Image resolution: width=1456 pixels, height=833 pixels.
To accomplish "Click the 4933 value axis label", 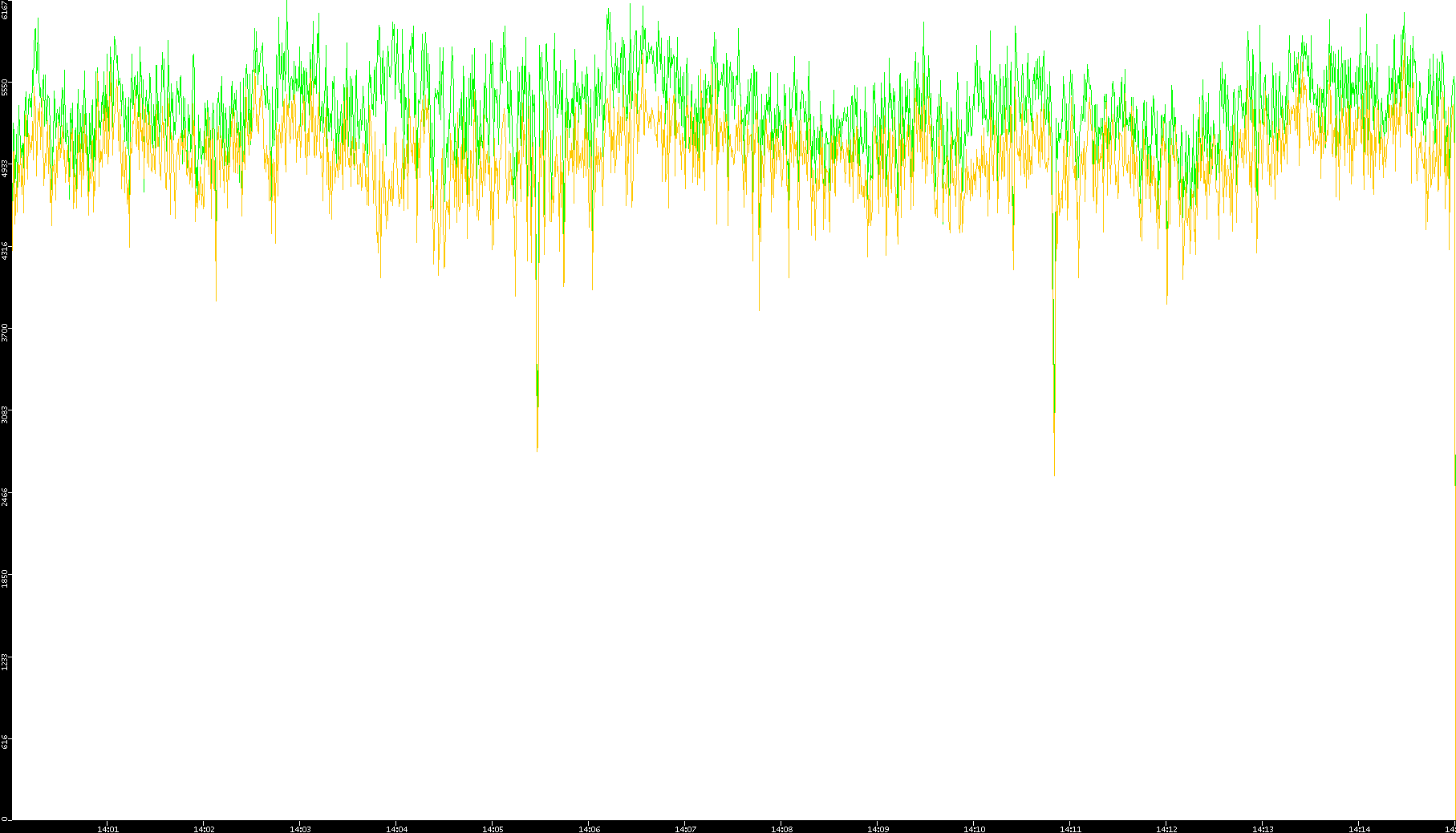I will (x=5, y=168).
